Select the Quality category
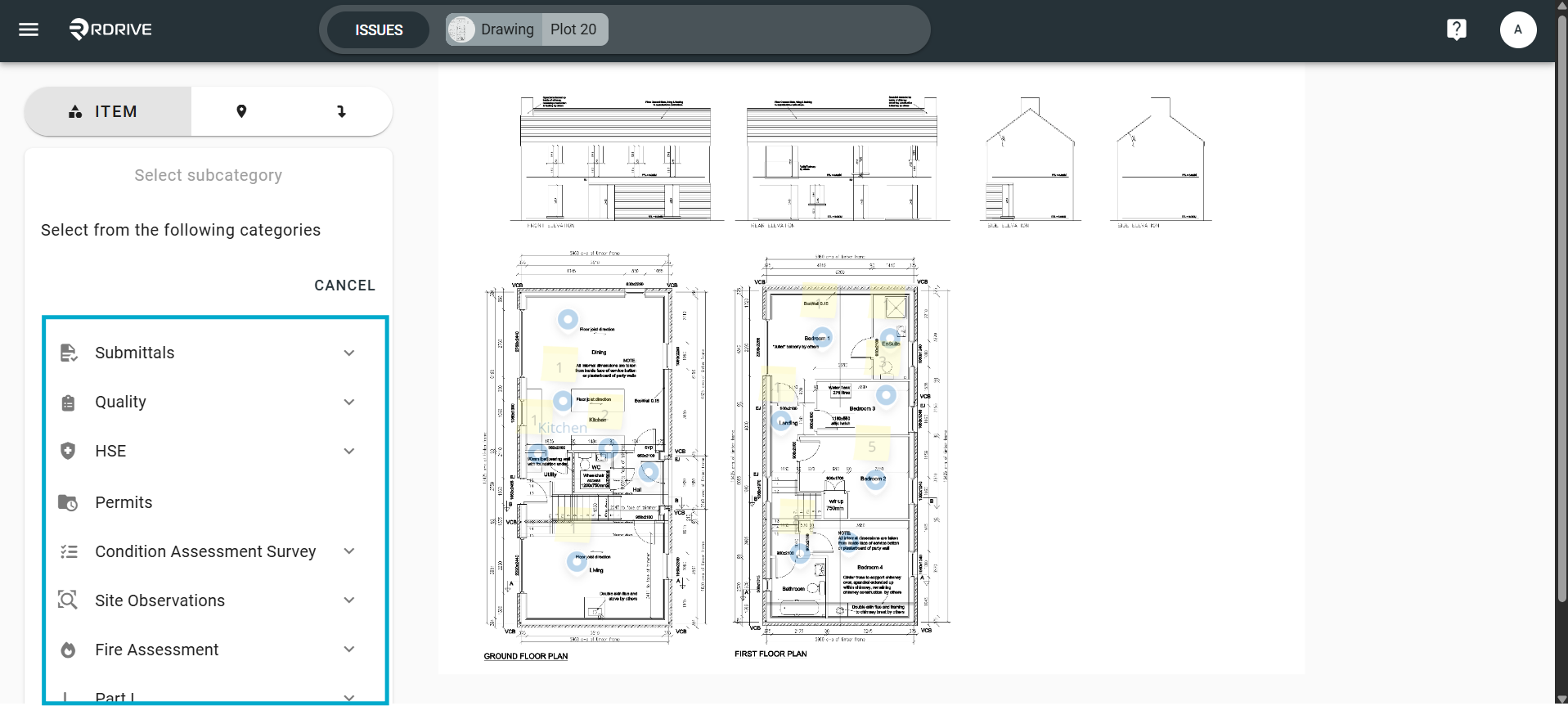 coord(209,402)
